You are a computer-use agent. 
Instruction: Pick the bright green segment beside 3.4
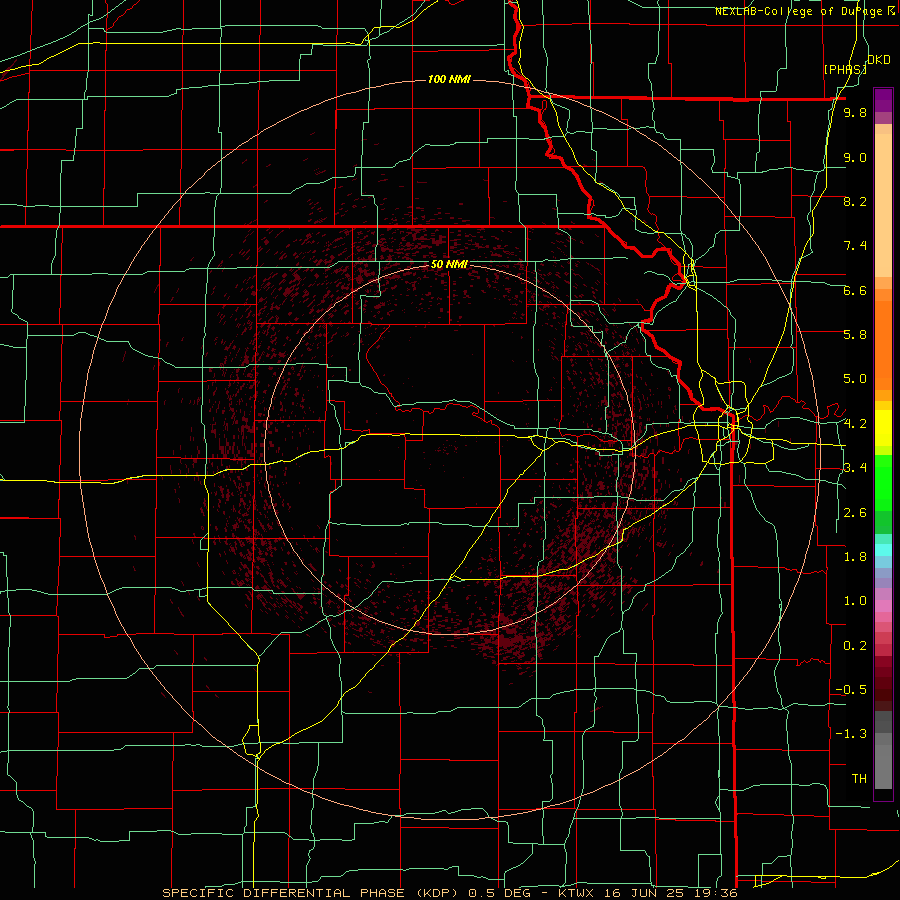[x=883, y=483]
